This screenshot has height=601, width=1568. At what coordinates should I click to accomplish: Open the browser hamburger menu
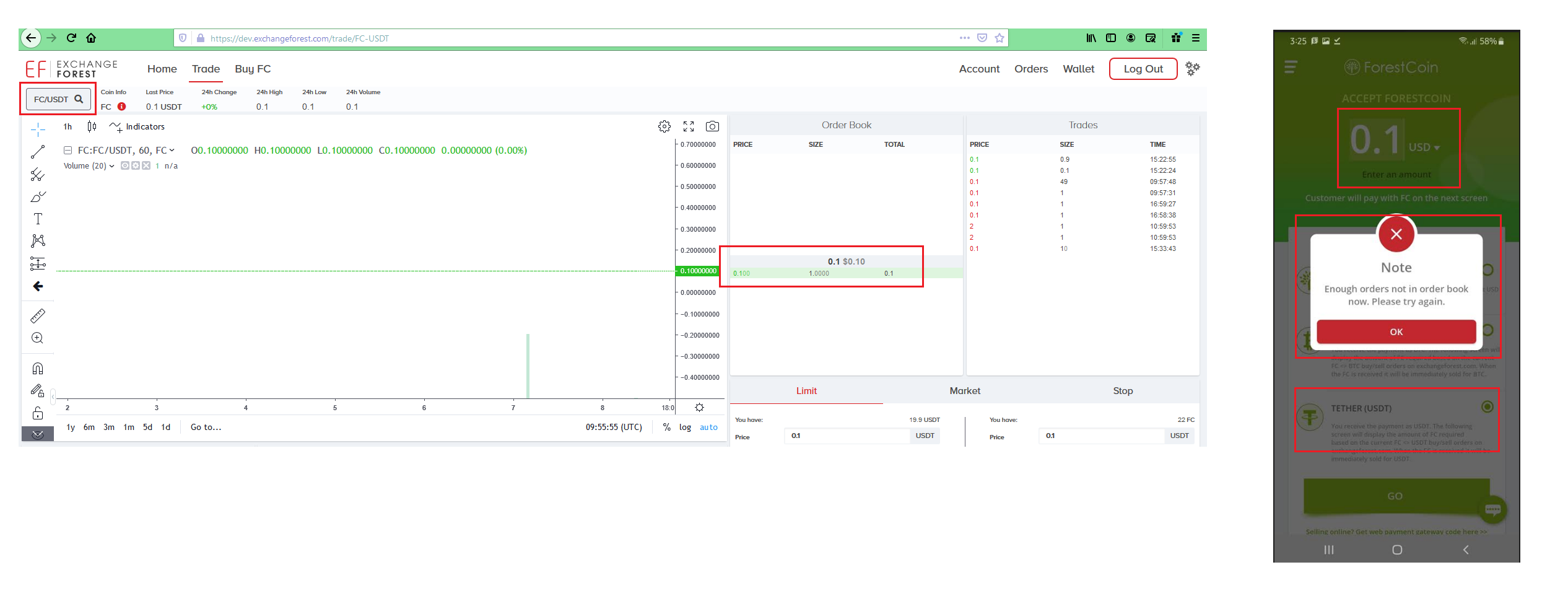[1196, 38]
